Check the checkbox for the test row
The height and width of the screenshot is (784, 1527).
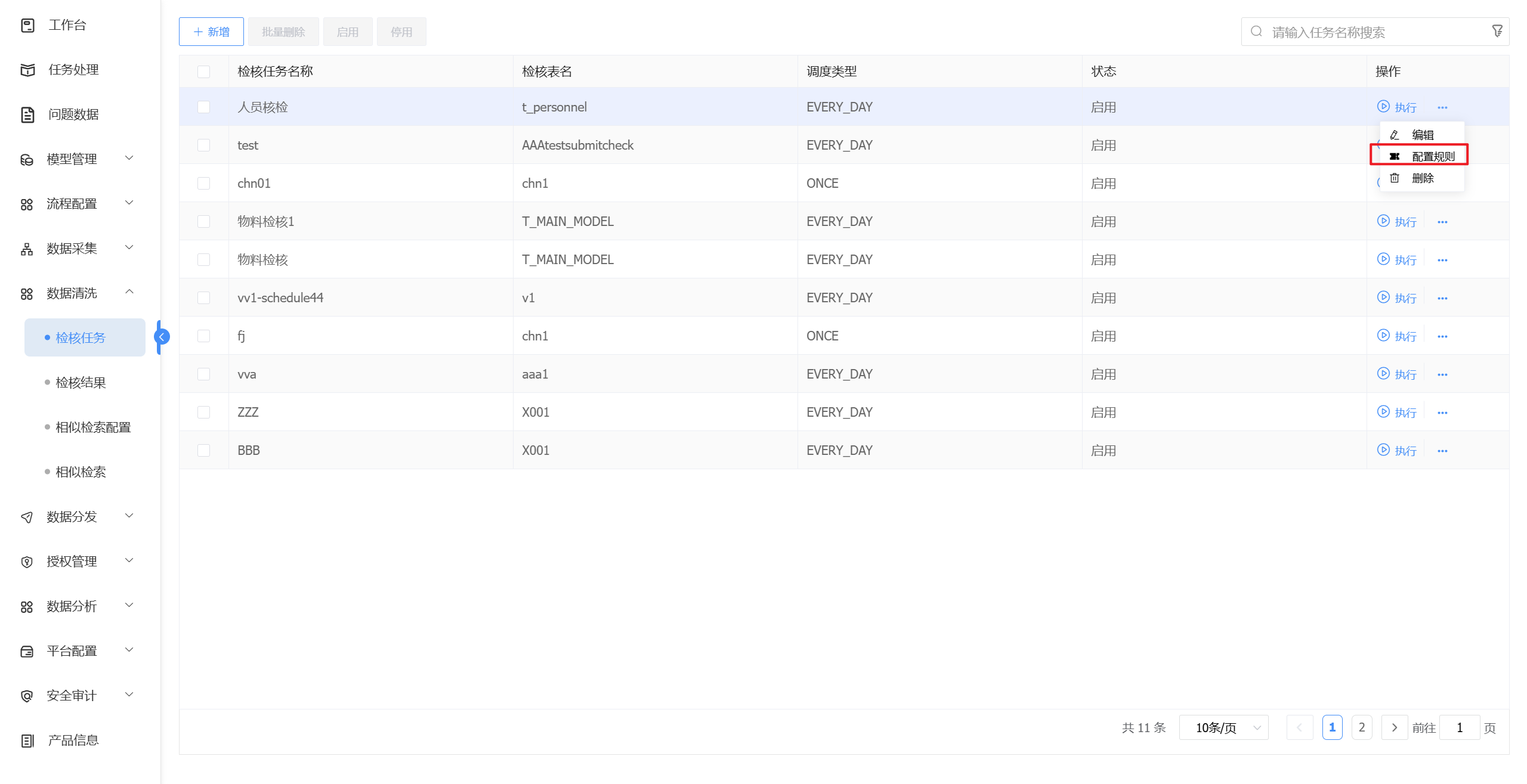tap(203, 145)
